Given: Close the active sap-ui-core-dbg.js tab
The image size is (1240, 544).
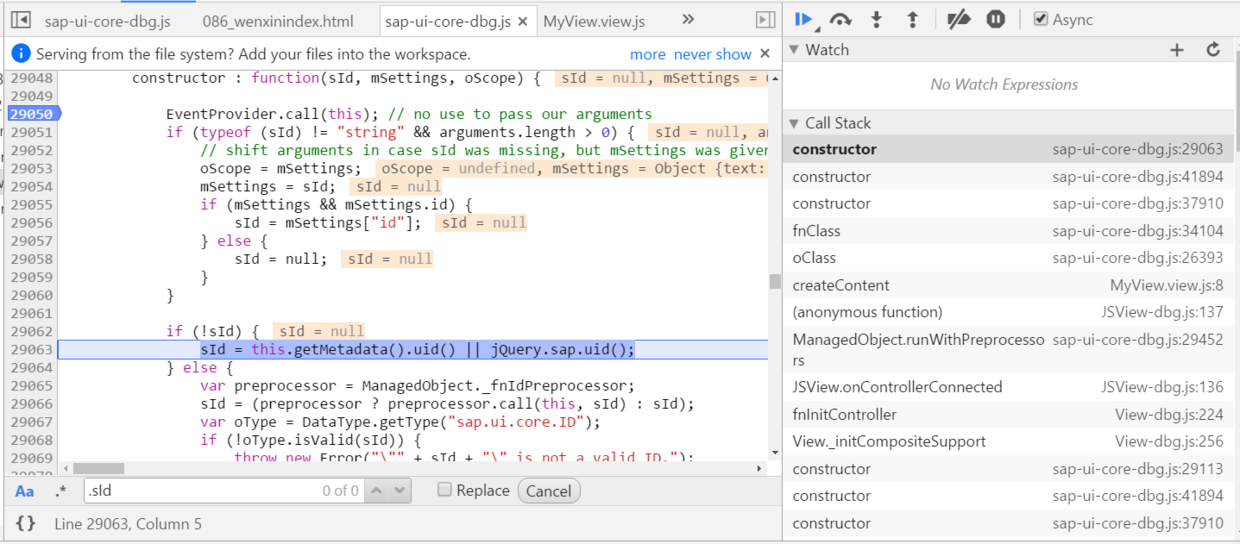Looking at the screenshot, I should click(522, 21).
